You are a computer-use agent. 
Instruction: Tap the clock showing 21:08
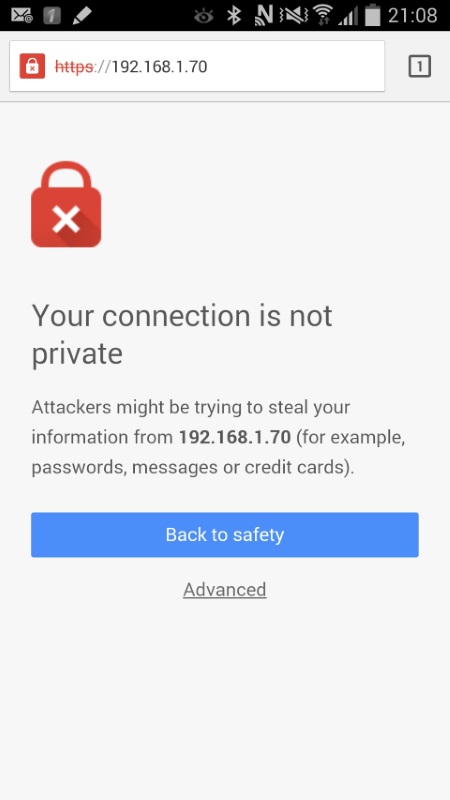[x=413, y=15]
